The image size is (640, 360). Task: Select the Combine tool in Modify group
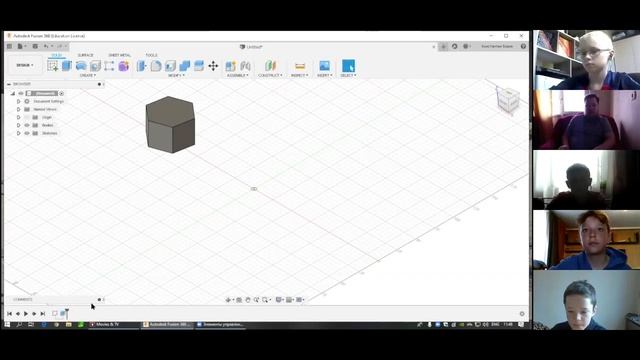point(184,66)
